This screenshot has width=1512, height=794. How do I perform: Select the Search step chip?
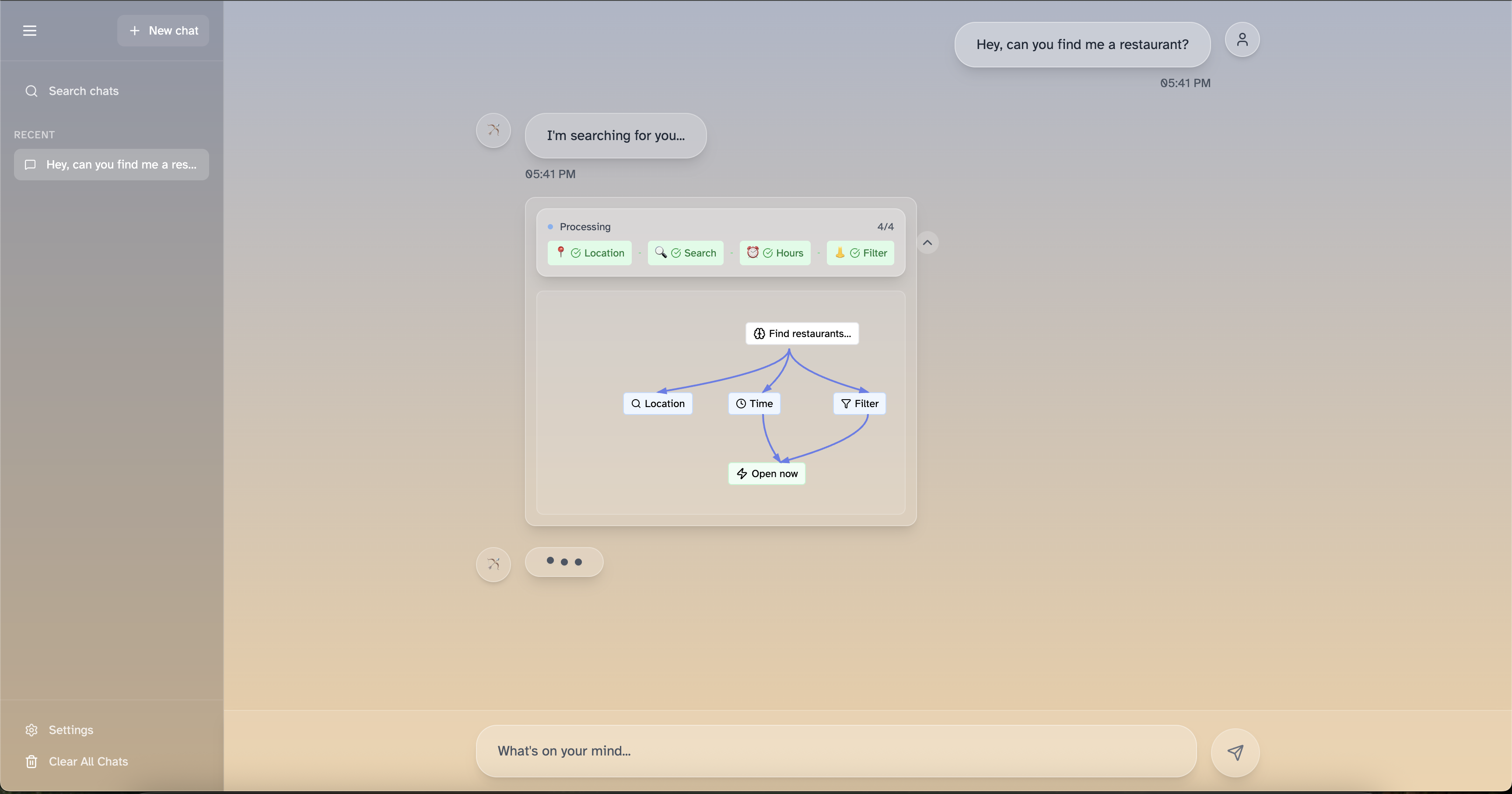pos(685,253)
